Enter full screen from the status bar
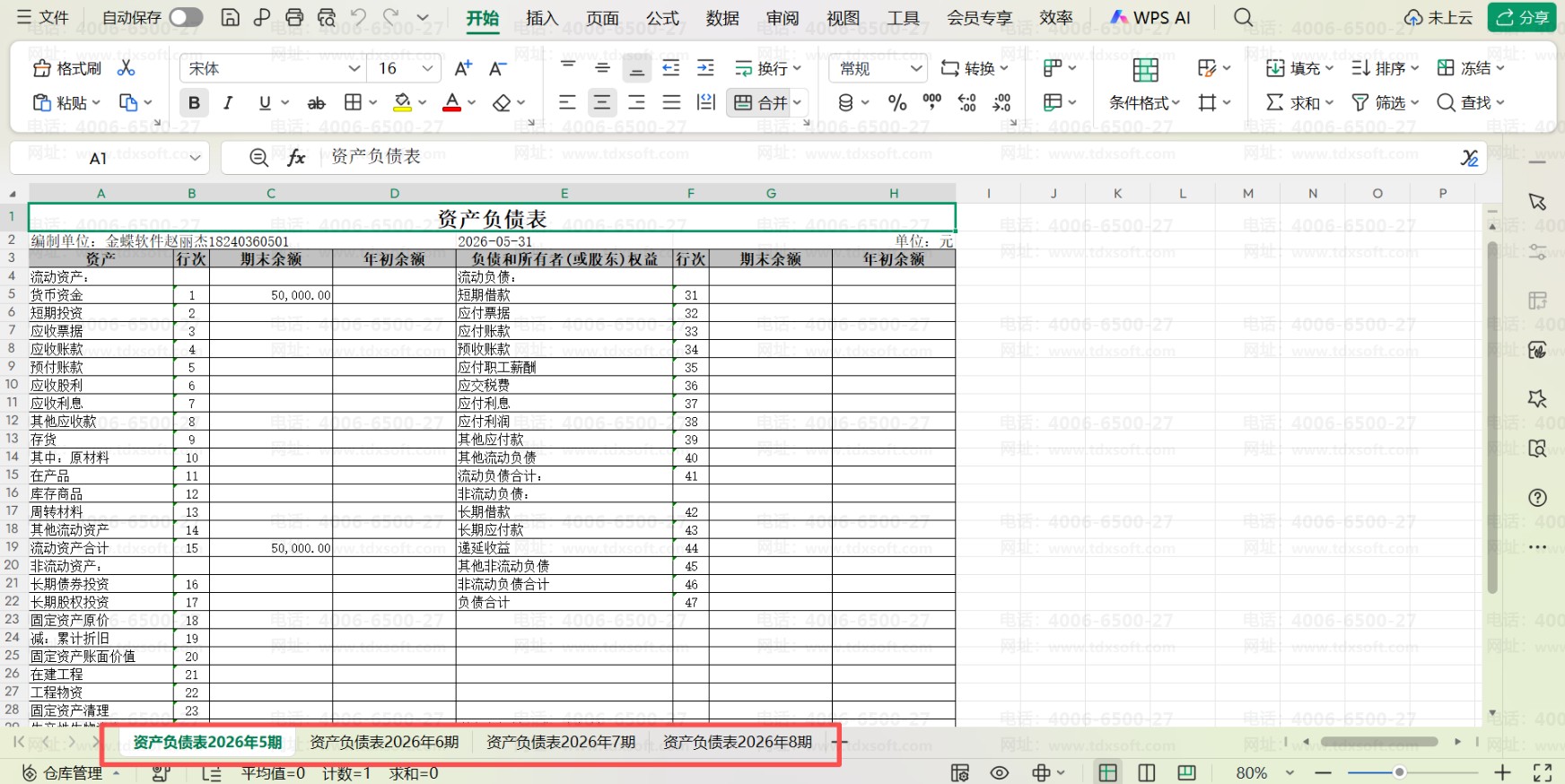 (x=1543, y=772)
